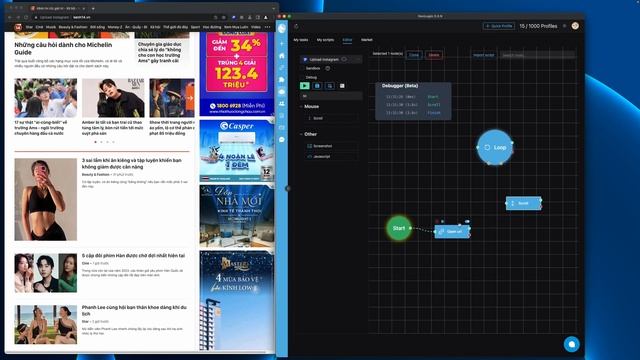
Task: Open a new browser tab with plus
Action: [x=93, y=8]
